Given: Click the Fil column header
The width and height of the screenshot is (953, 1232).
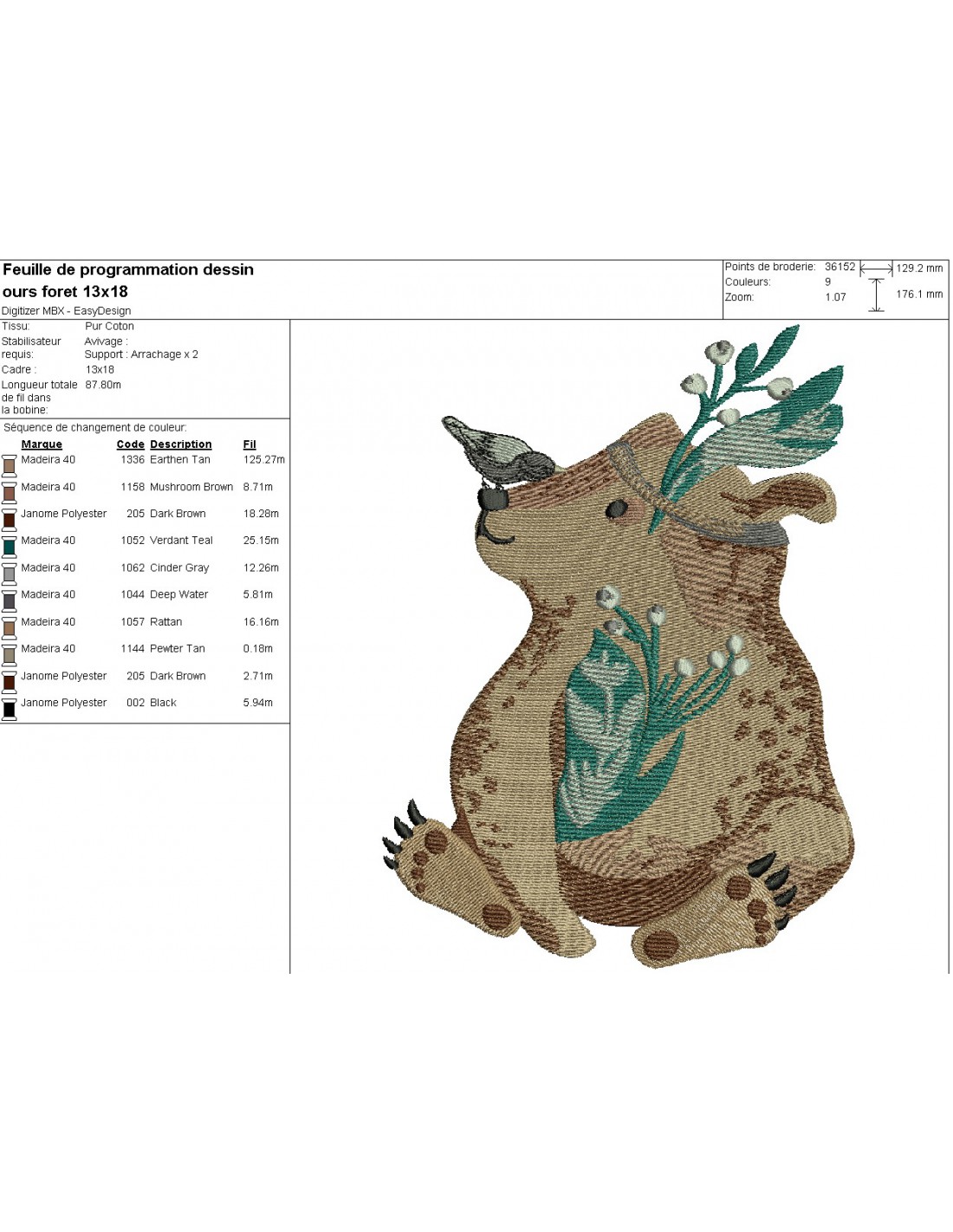Looking at the screenshot, I should pyautogui.click(x=250, y=444).
